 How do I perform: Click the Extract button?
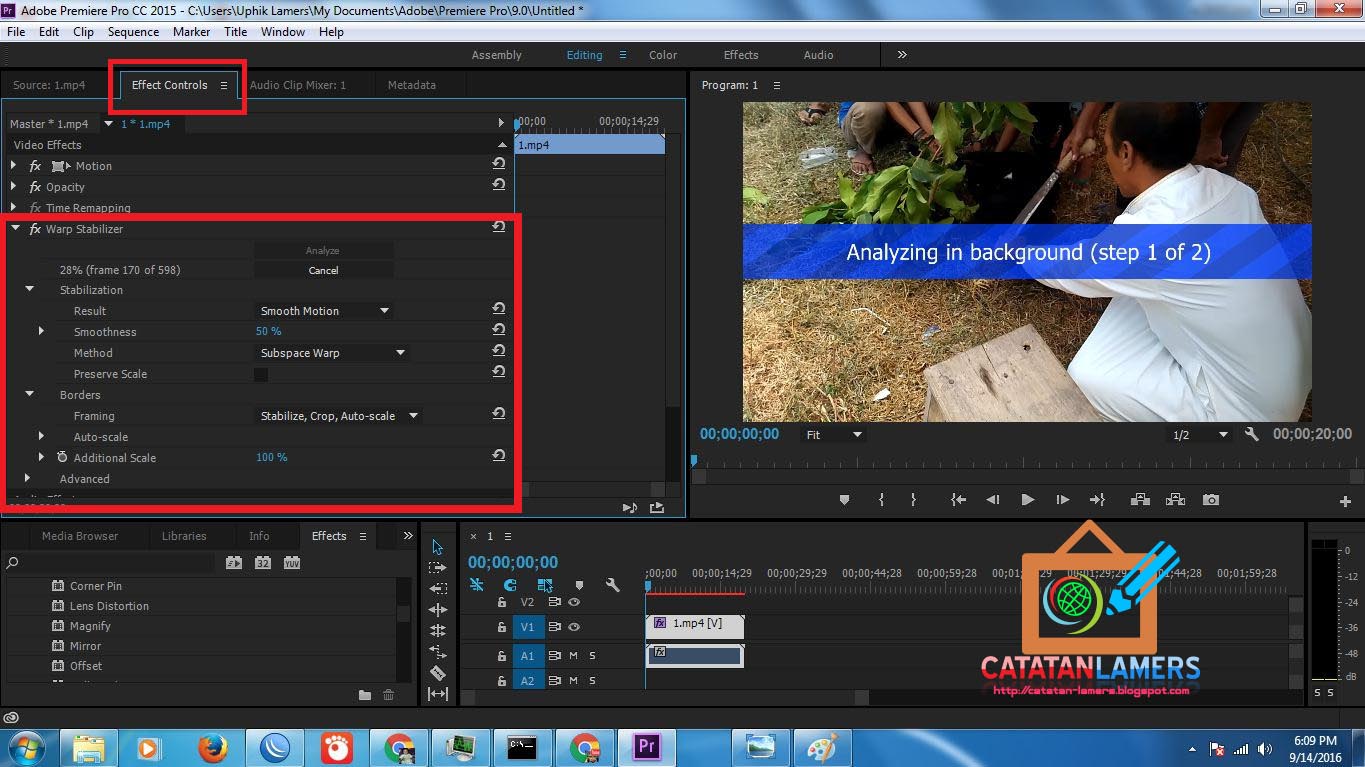1175,500
